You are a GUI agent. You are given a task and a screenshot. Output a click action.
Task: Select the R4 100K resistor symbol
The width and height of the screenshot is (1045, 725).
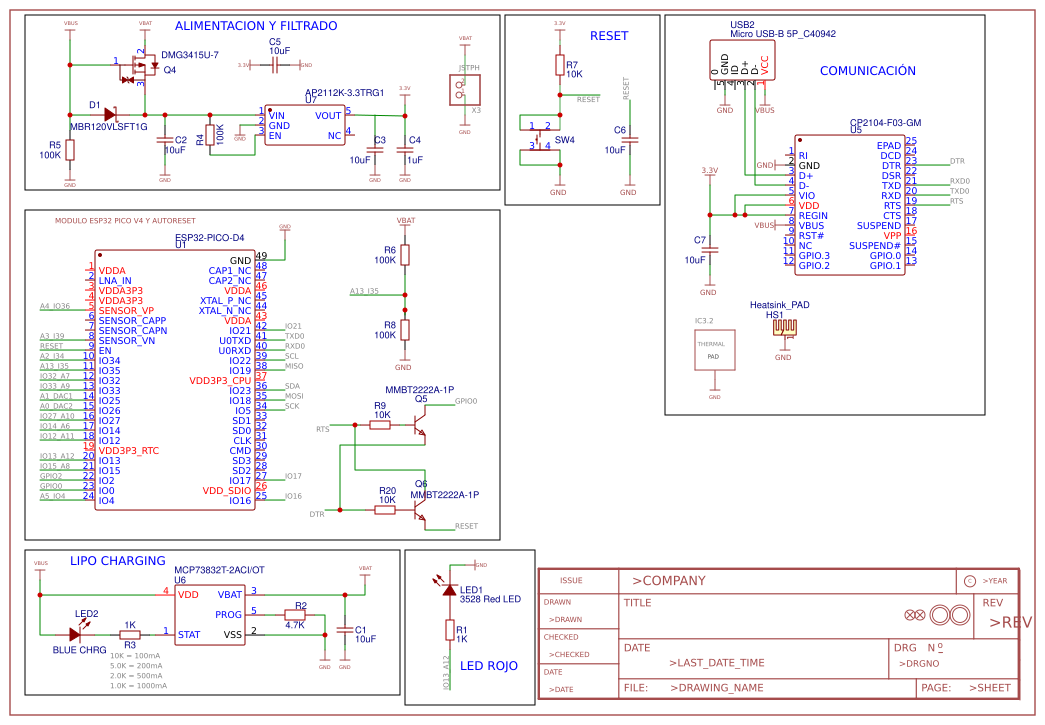(210, 134)
